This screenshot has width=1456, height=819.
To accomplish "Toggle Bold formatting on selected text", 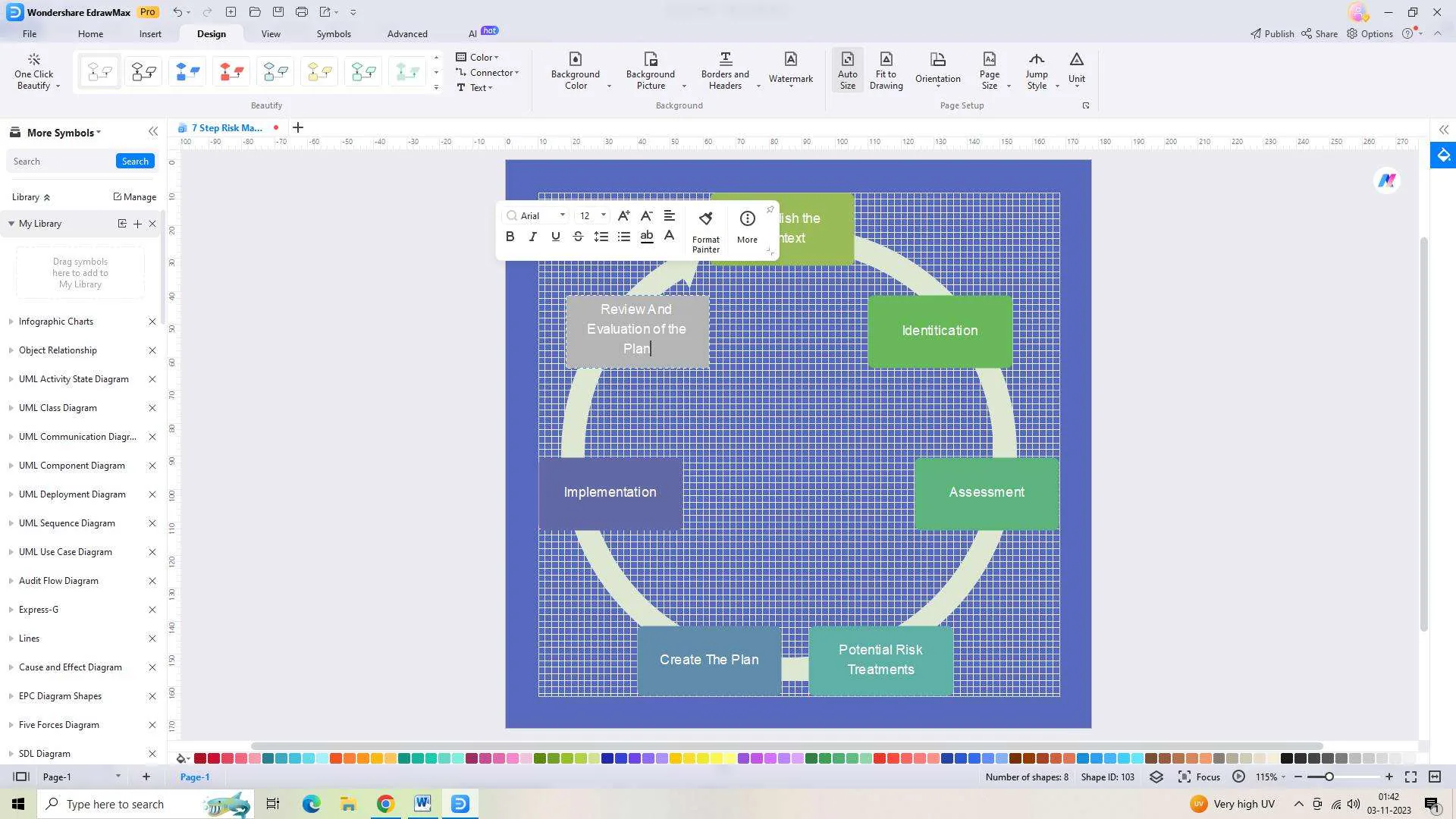I will (x=510, y=236).
